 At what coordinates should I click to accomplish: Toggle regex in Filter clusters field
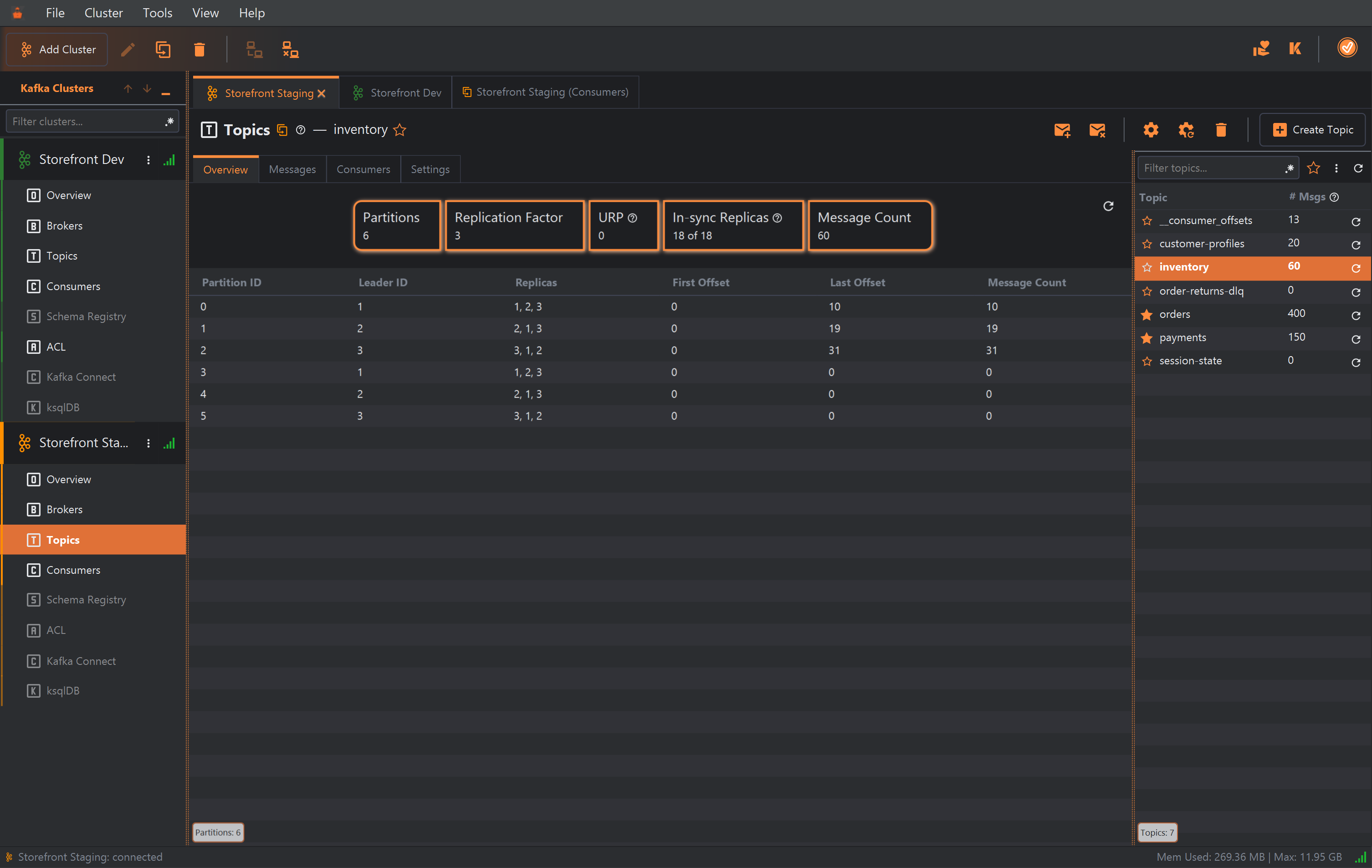click(169, 121)
